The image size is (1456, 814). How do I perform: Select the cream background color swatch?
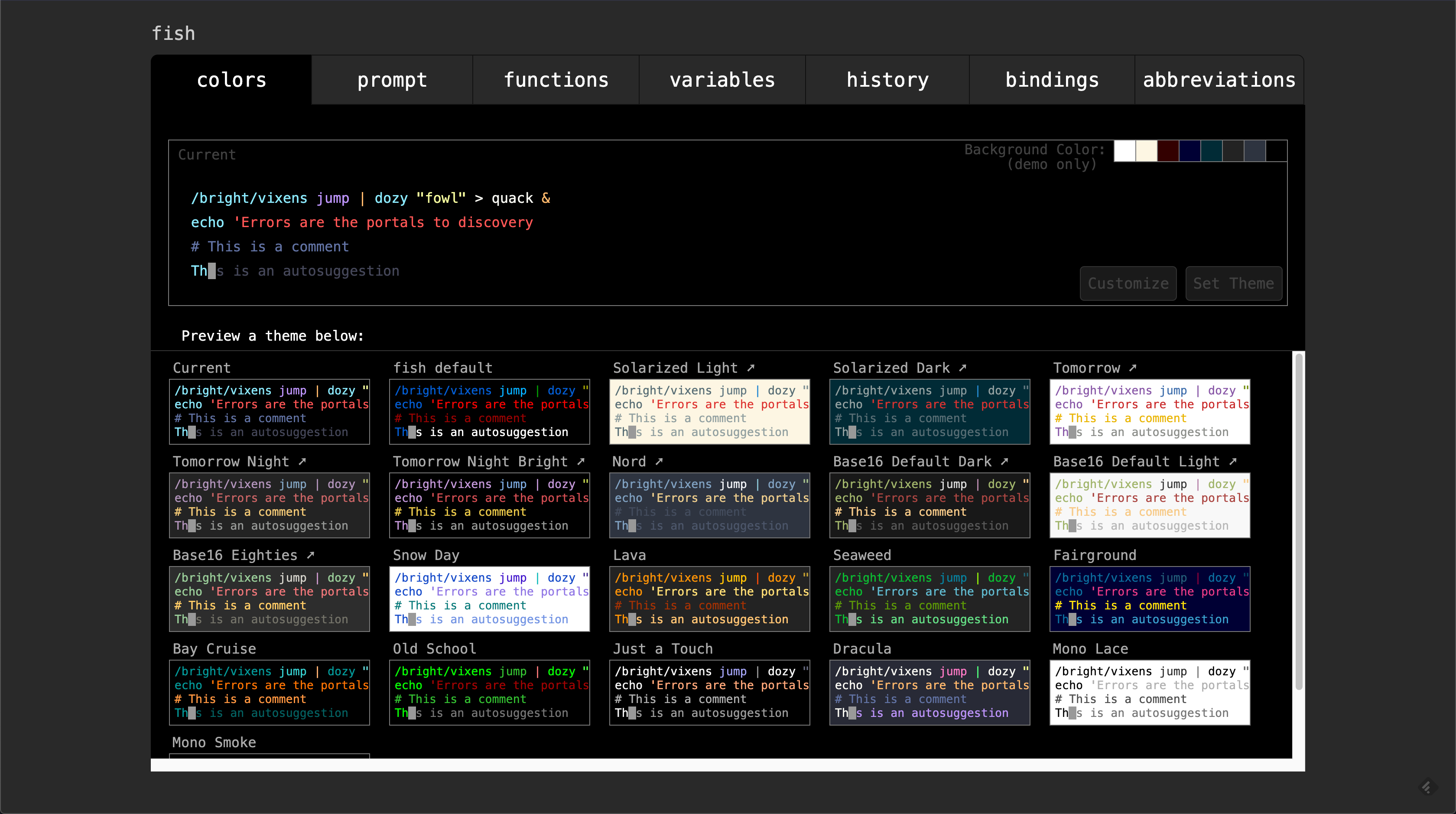click(x=1146, y=151)
